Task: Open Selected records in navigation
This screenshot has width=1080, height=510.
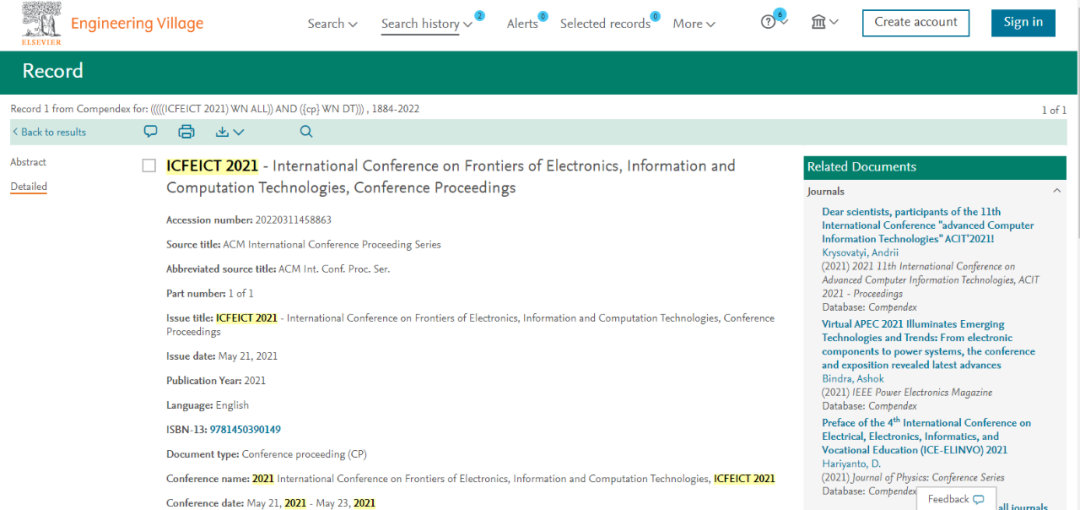Action: pyautogui.click(x=605, y=24)
